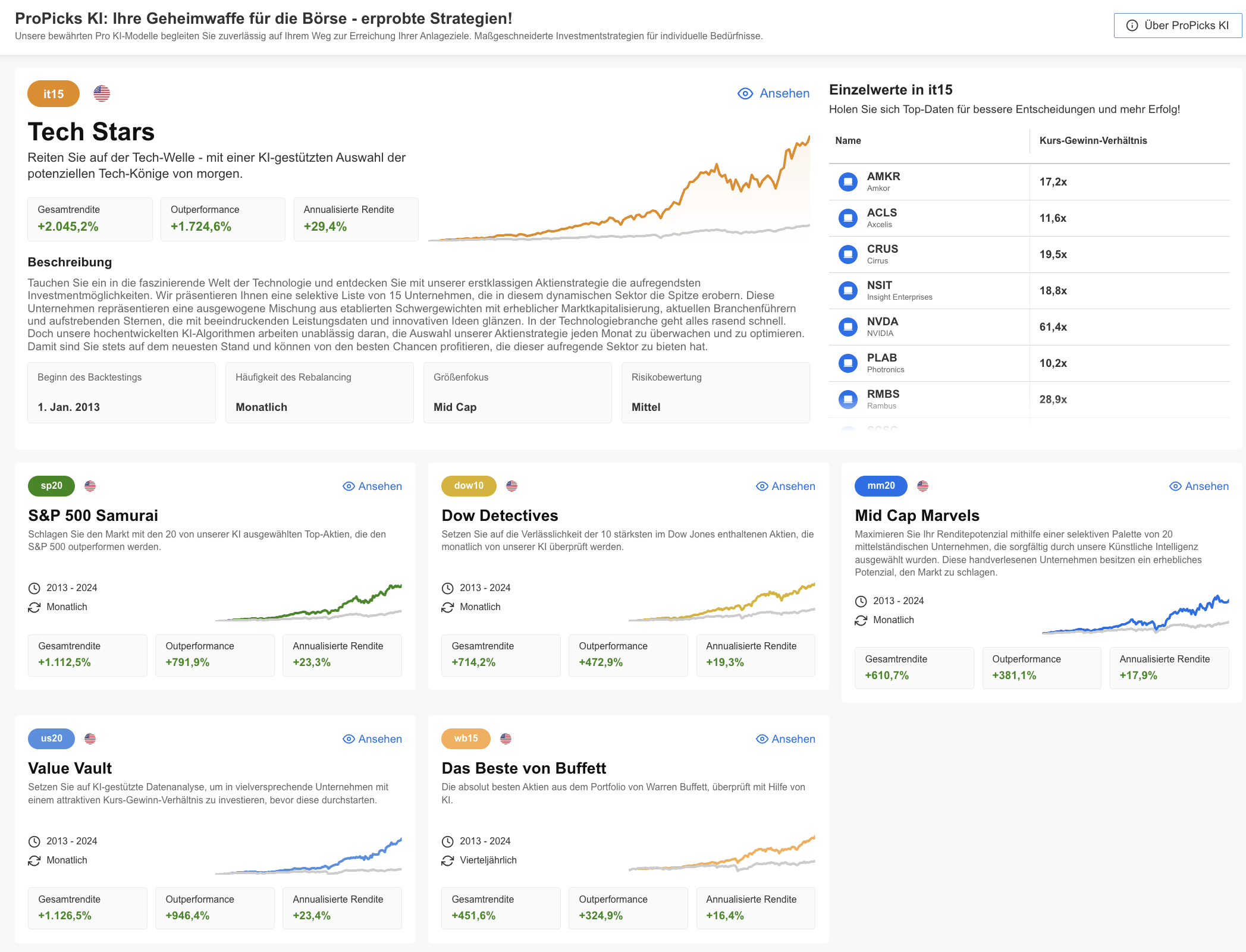This screenshot has height=952, width=1246.
Task: Click the Value Vault performance chart
Action: coord(309,856)
